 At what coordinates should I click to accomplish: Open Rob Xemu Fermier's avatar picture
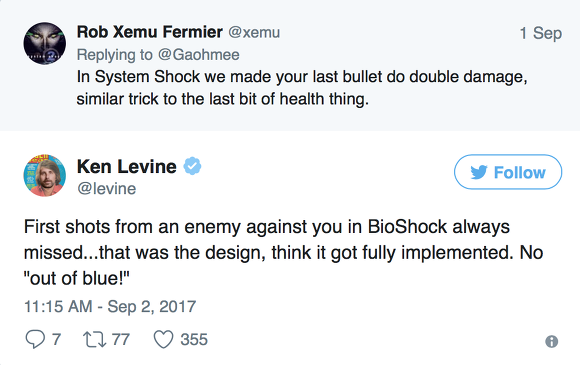click(45, 43)
